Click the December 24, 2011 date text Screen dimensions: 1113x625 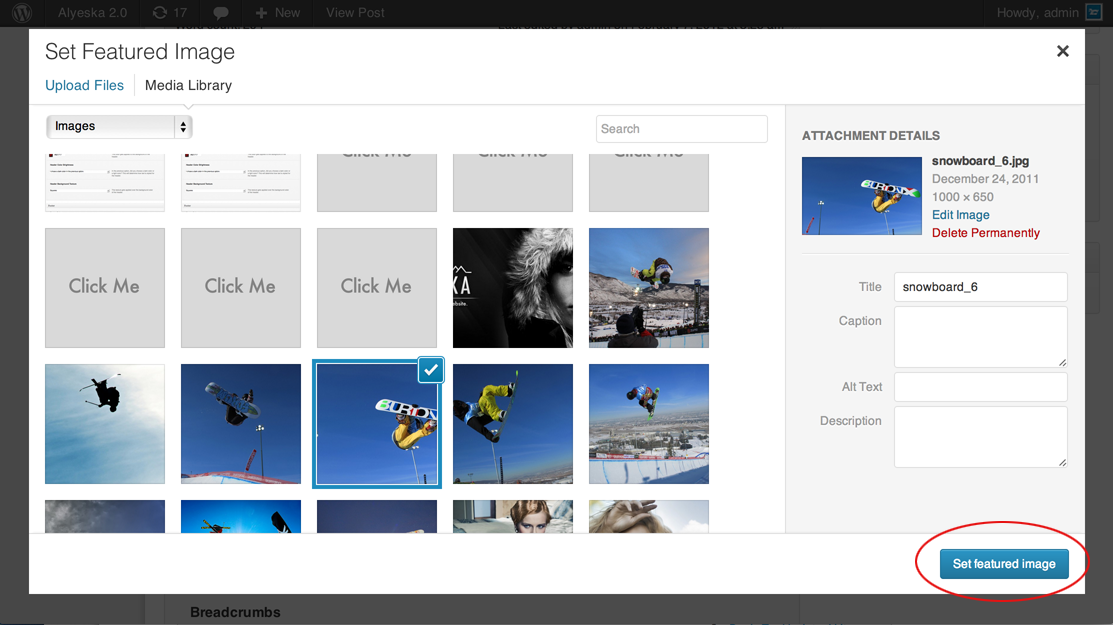pos(985,179)
